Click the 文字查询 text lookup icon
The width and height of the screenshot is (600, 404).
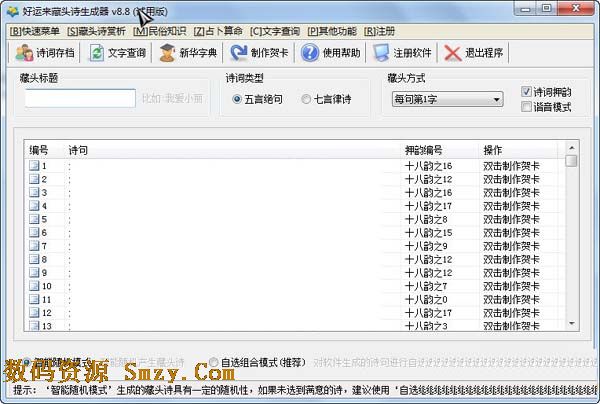97,53
